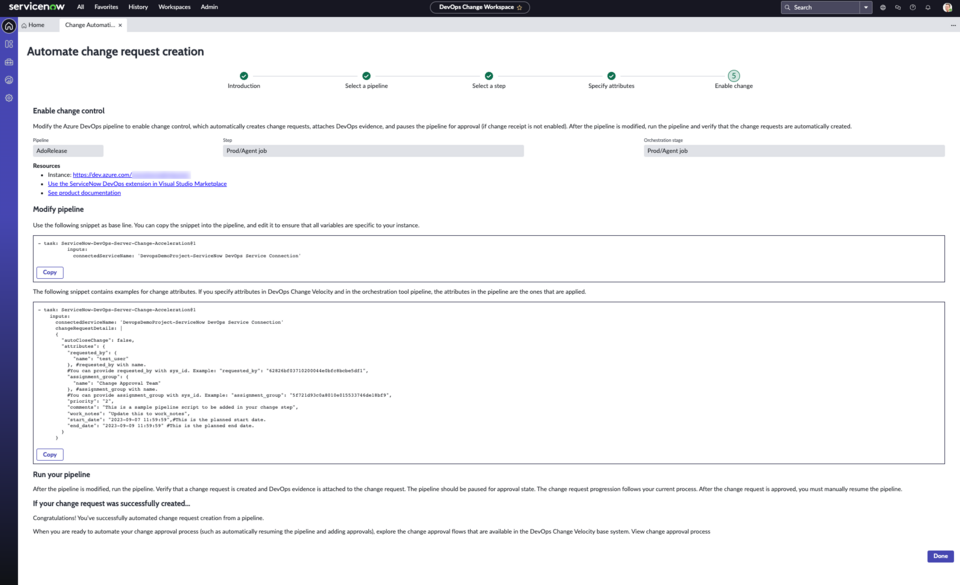Click the 'Congratulations! You've successfully automated' line
960x585 pixels.
[148, 518]
